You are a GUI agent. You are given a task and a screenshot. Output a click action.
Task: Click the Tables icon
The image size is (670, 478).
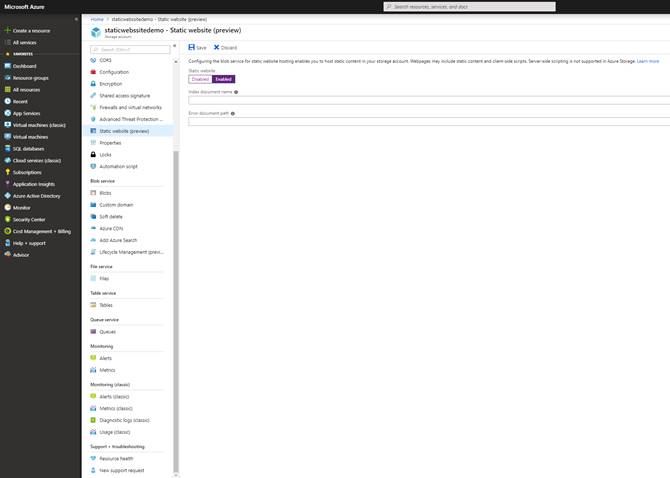coord(93,305)
